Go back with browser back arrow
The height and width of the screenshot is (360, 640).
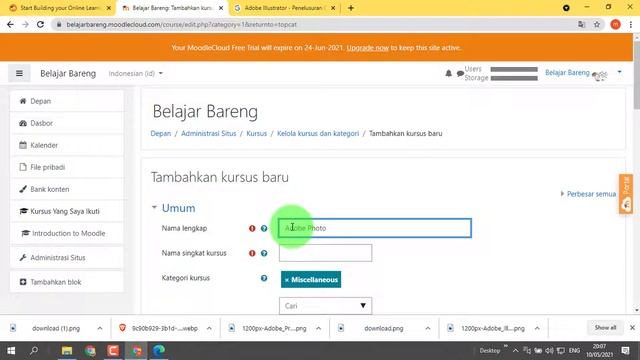coord(11,24)
